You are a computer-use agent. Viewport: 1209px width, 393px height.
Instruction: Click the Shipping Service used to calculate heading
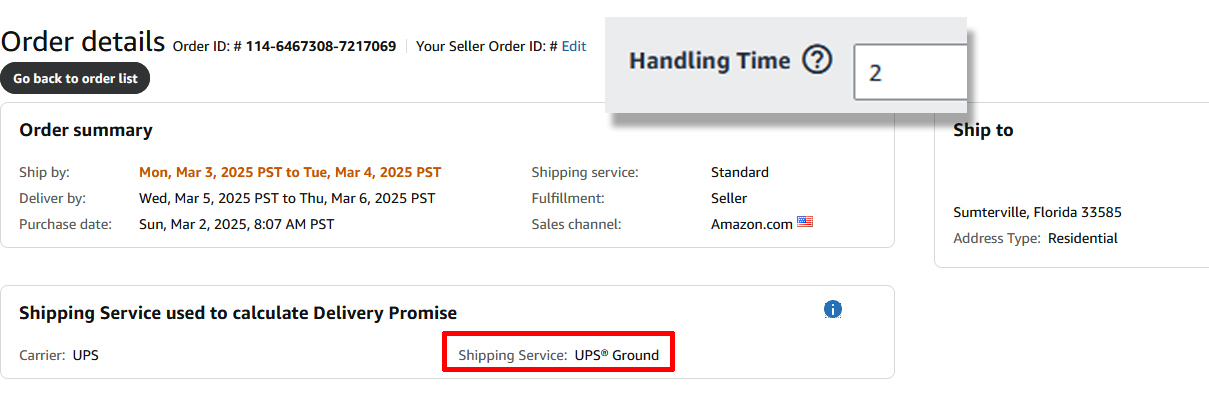(x=238, y=313)
